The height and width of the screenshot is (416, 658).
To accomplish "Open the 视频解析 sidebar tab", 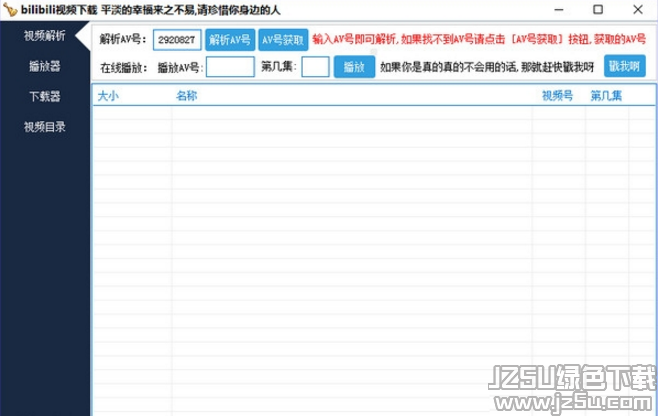I will click(44, 36).
